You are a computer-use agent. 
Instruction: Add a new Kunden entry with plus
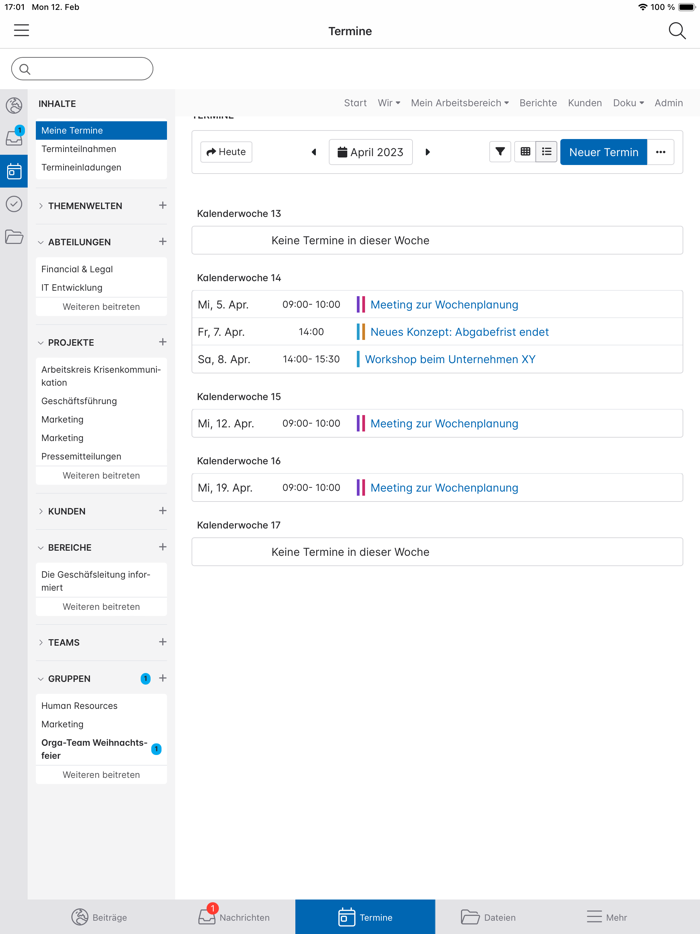163,511
